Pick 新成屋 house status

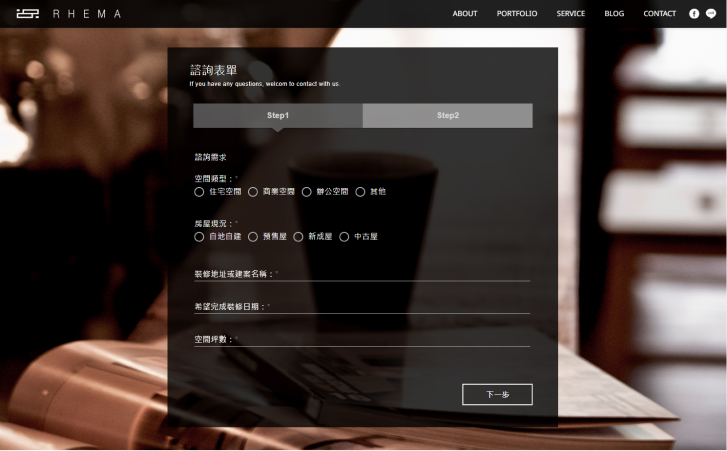(299, 237)
